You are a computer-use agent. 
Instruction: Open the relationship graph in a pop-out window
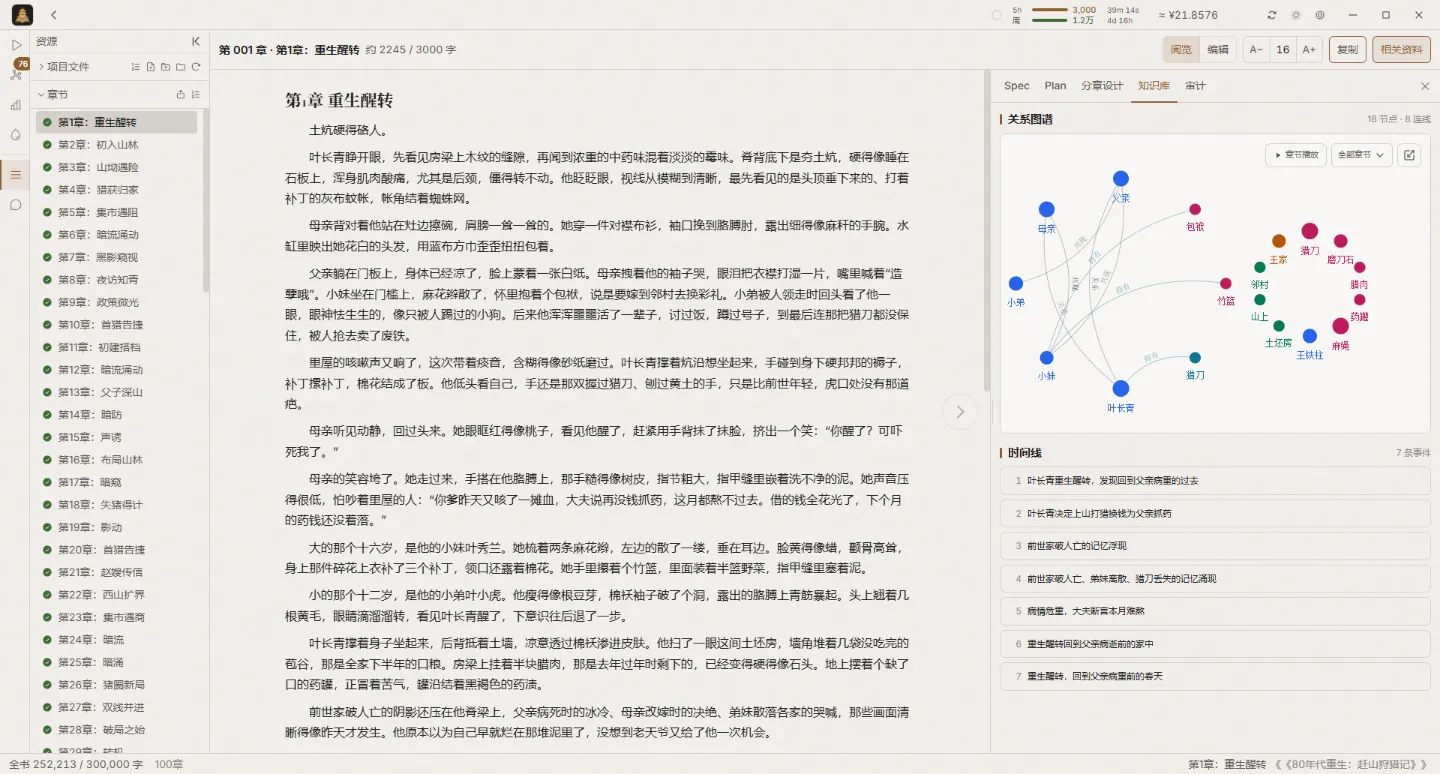click(x=1409, y=155)
